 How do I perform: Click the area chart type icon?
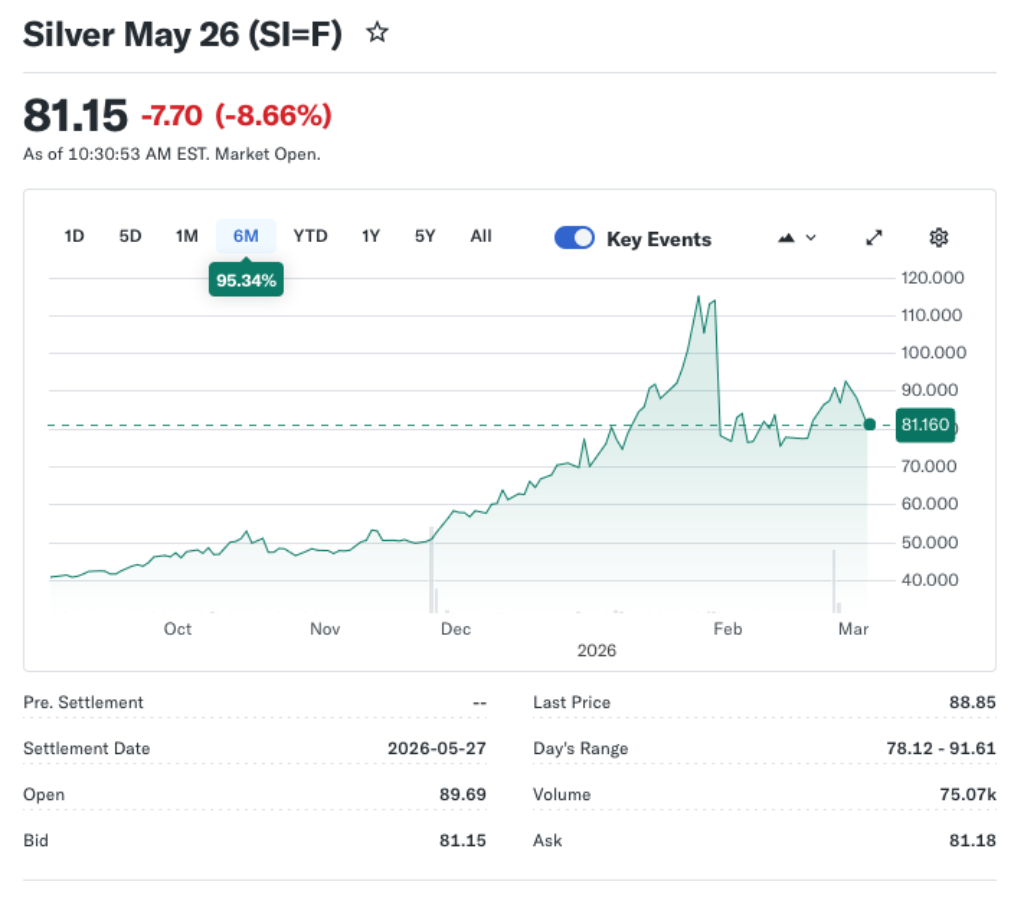785,236
